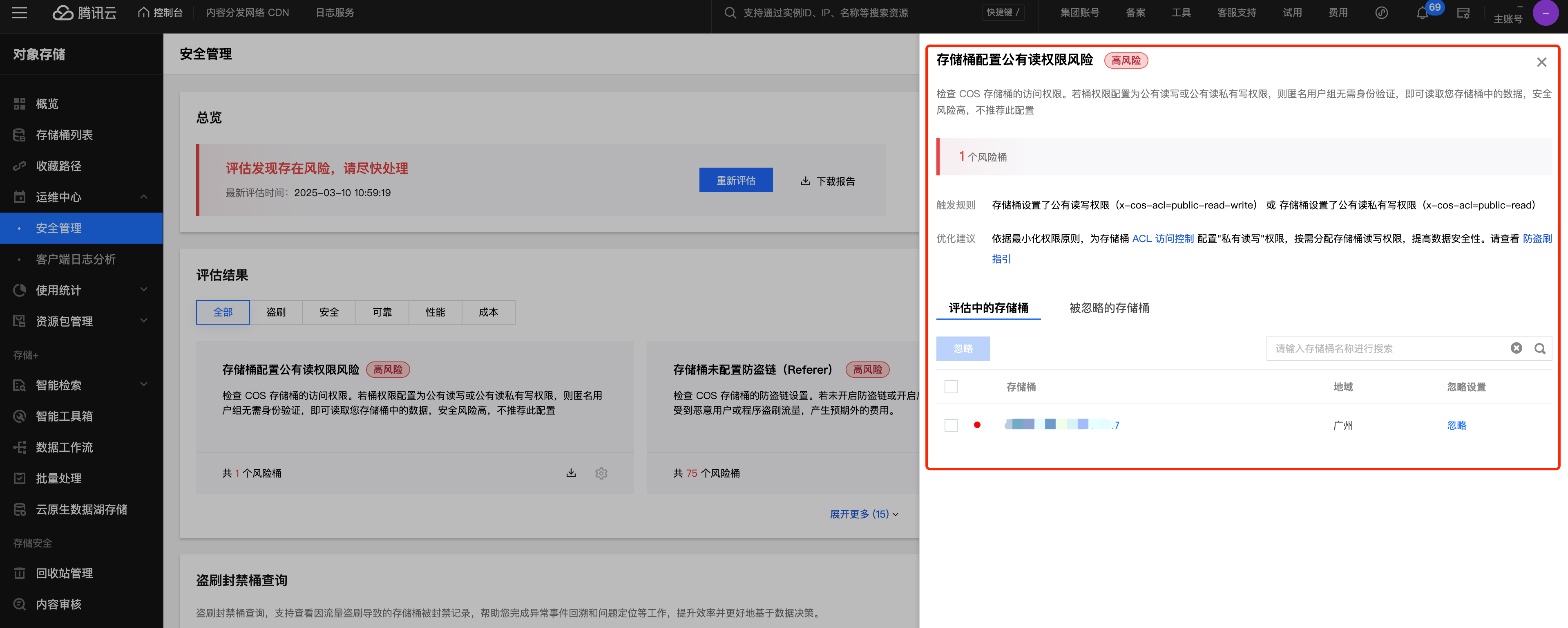This screenshot has width=1568, height=628.
Task: Select the 全部 filter tab
Action: [x=223, y=312]
